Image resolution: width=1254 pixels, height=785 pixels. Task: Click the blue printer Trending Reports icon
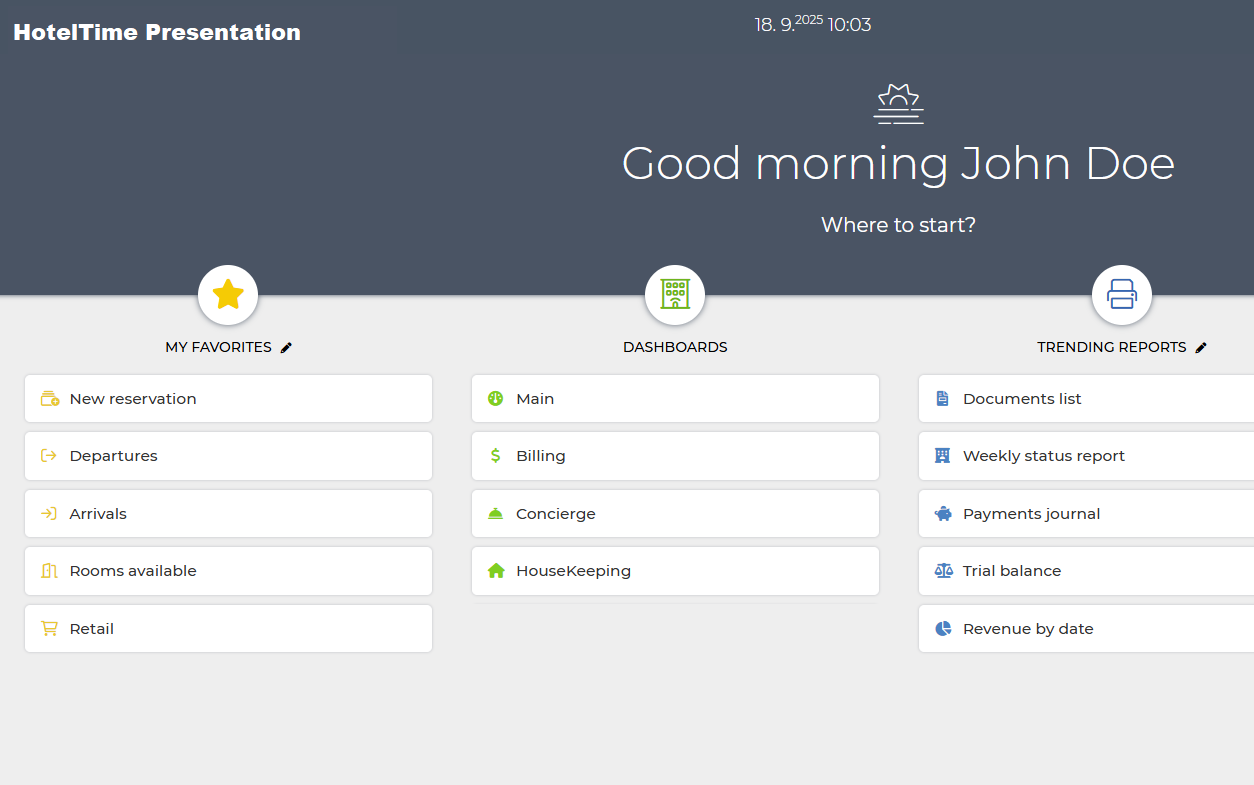pyautogui.click(x=1122, y=295)
